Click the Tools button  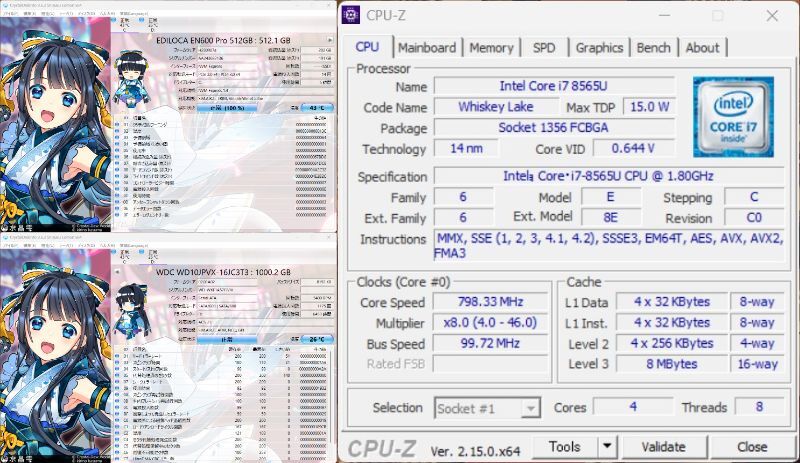tap(565, 447)
